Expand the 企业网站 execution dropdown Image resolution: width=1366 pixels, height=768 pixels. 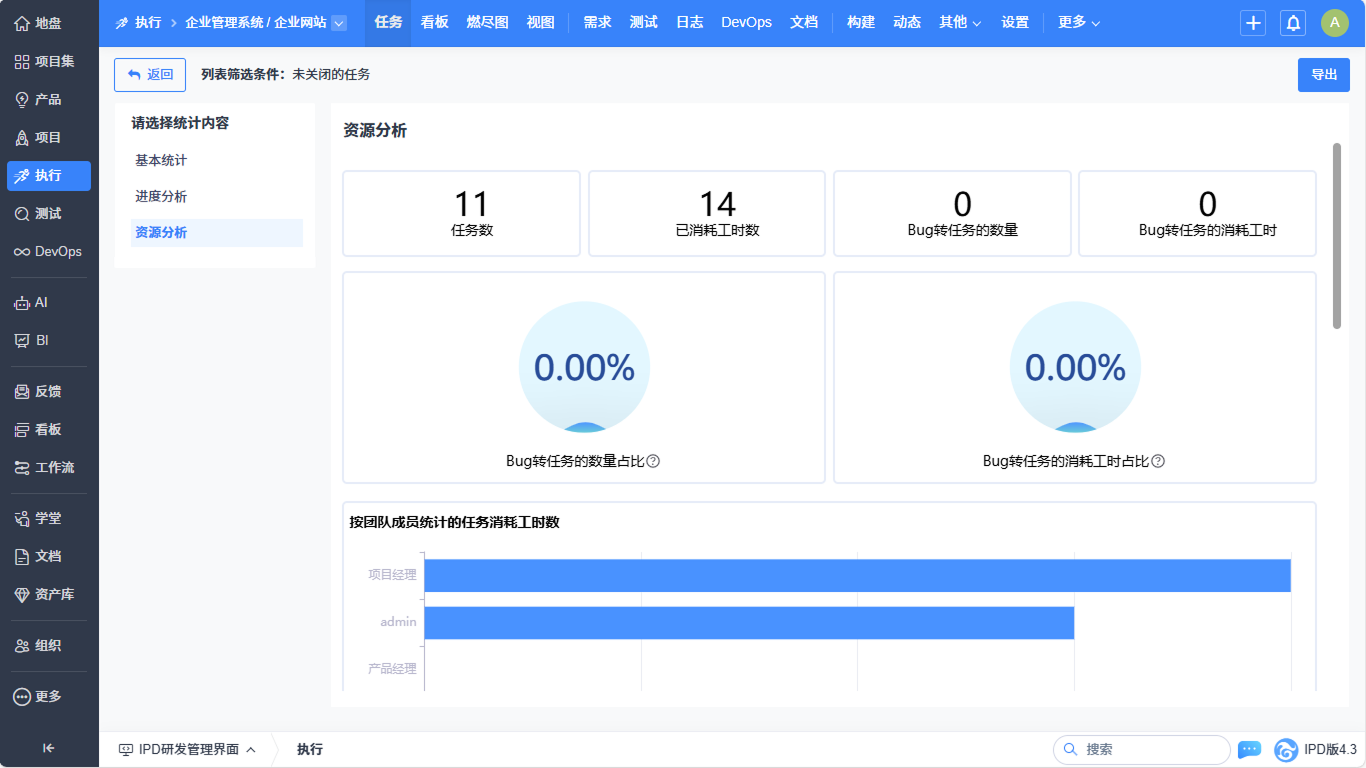point(339,23)
